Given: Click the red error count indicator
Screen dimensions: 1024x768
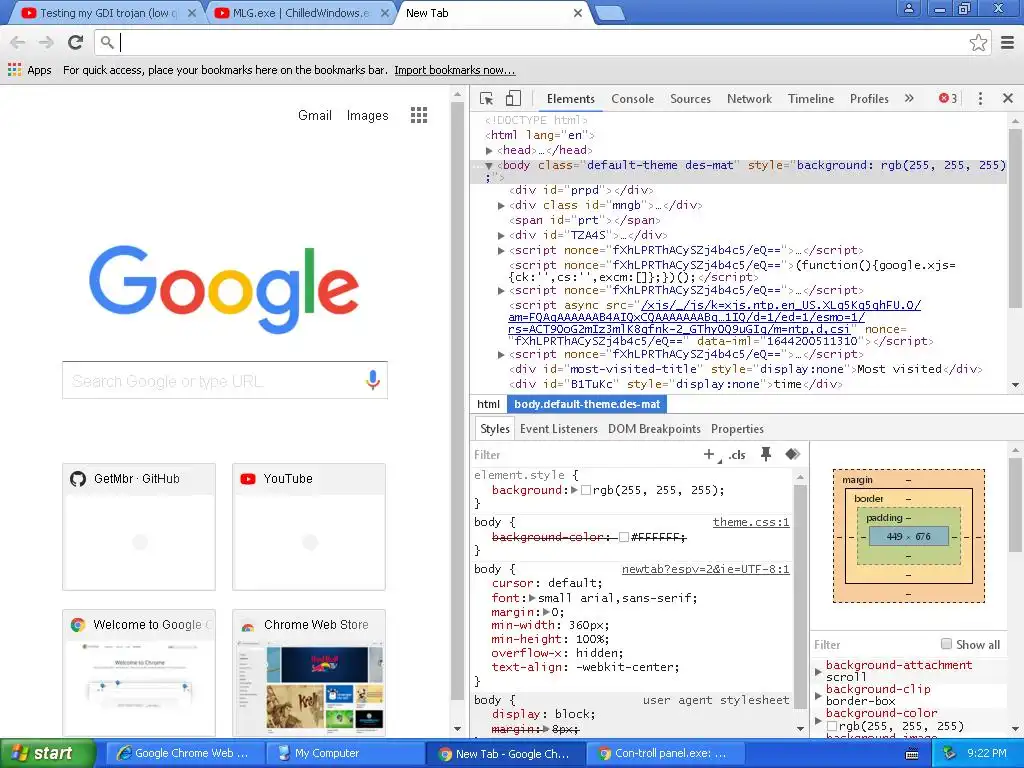Looking at the screenshot, I should [x=948, y=99].
